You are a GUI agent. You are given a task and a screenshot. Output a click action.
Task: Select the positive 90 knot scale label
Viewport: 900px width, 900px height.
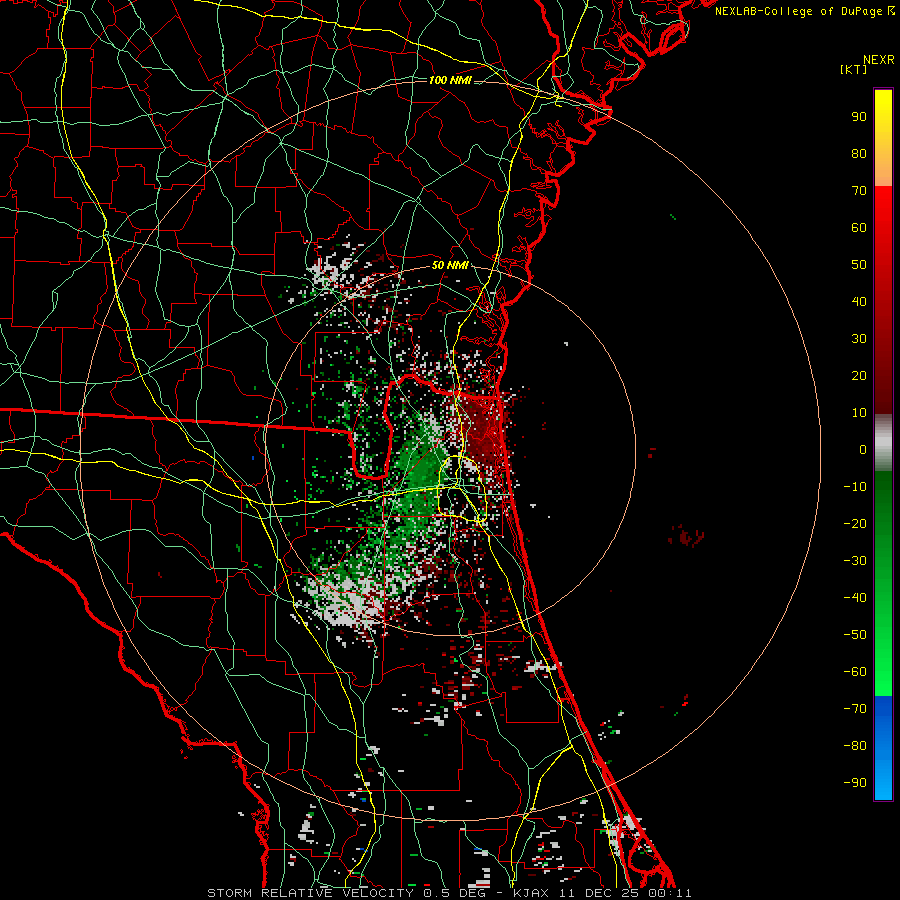[859, 117]
